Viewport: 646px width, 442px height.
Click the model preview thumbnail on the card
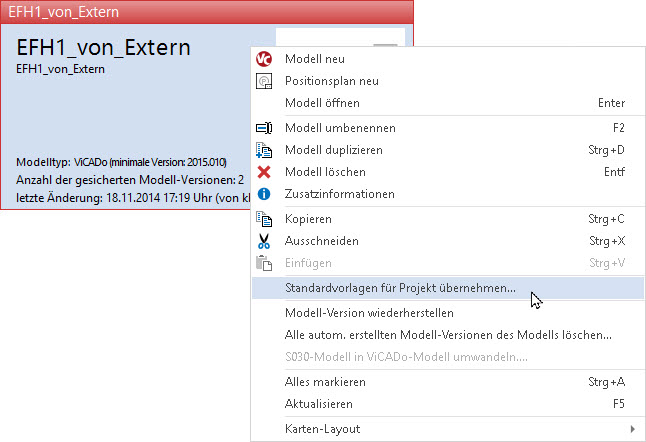(x=340, y=37)
